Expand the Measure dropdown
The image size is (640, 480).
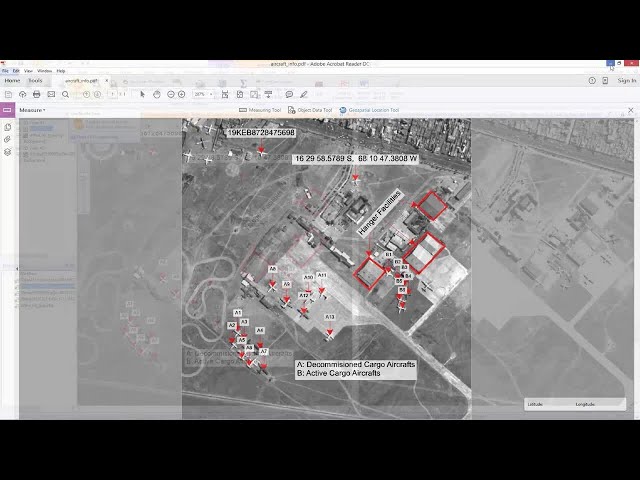pos(32,110)
